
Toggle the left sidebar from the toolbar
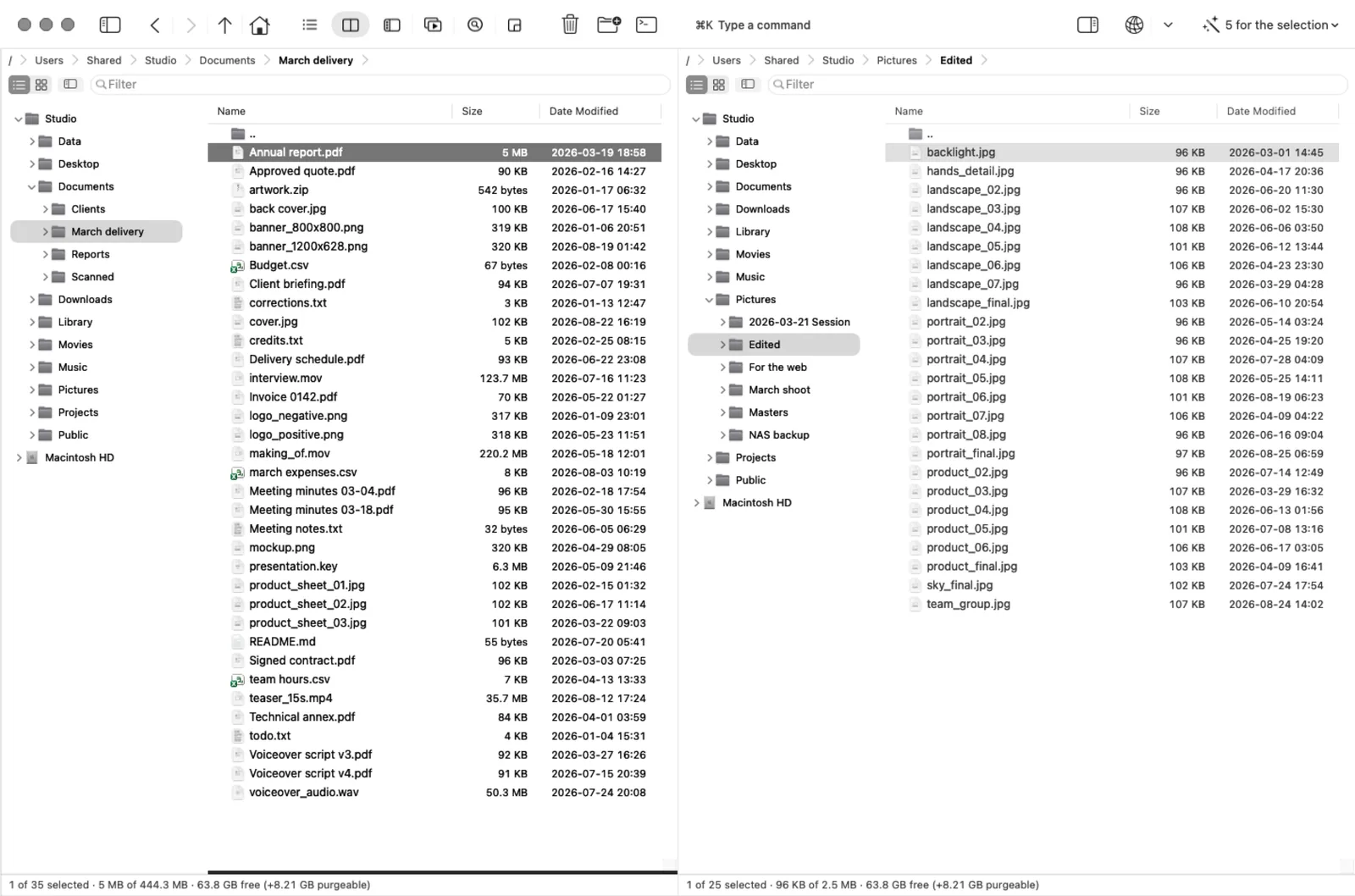[x=110, y=25]
